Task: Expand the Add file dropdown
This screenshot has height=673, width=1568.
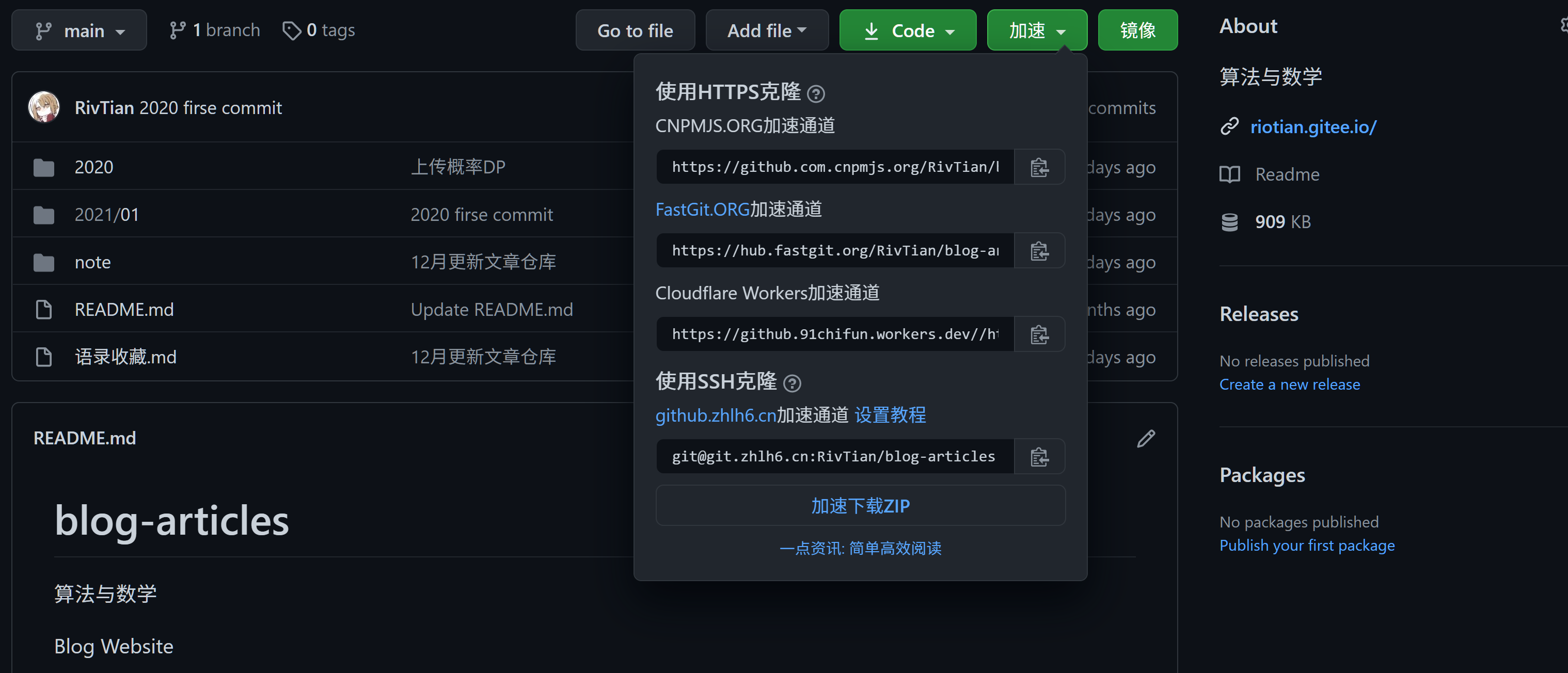Action: [x=767, y=30]
